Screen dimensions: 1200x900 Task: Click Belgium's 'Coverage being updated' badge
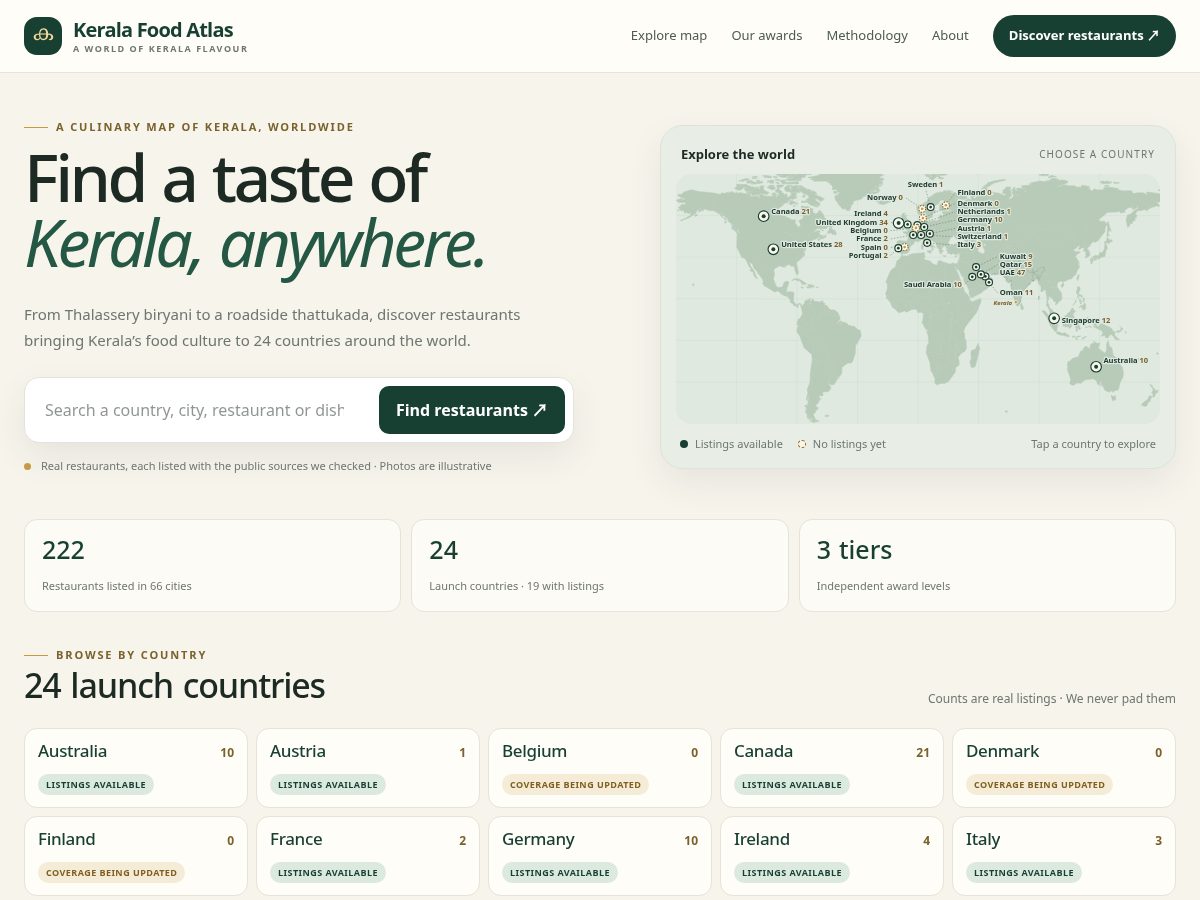click(575, 785)
